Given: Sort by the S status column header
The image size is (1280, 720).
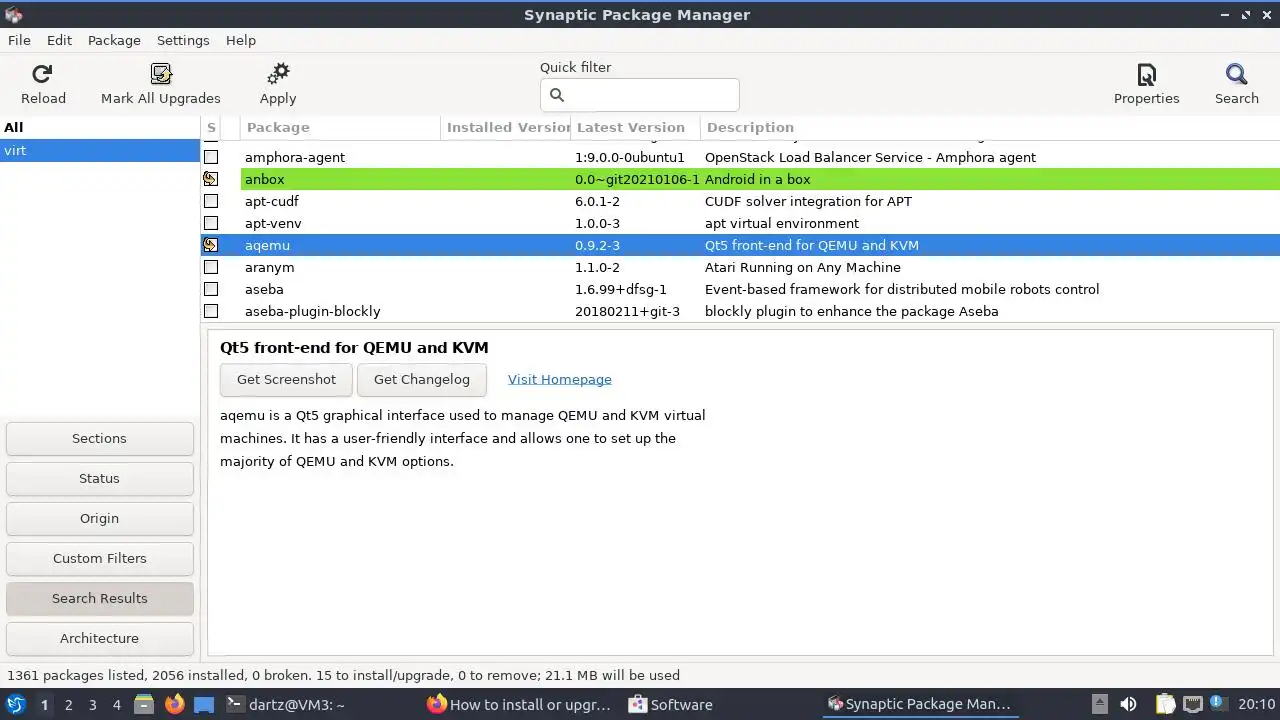Looking at the screenshot, I should pyautogui.click(x=211, y=127).
